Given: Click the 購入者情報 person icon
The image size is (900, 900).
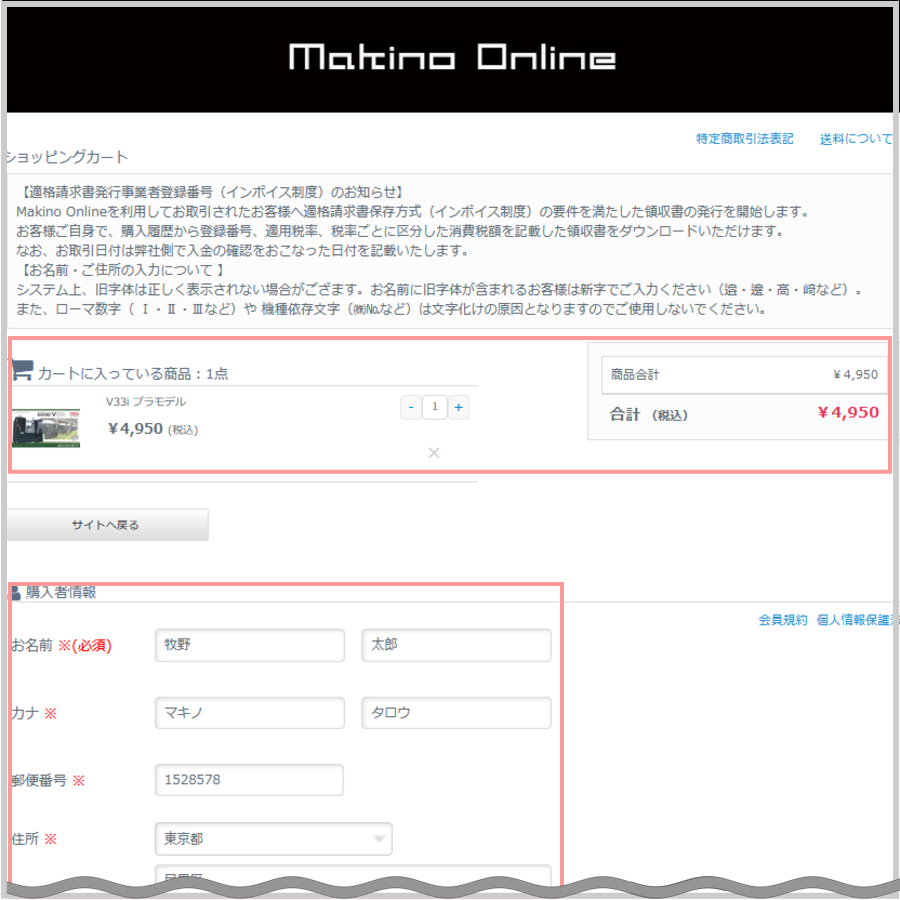Looking at the screenshot, I should tap(15, 593).
